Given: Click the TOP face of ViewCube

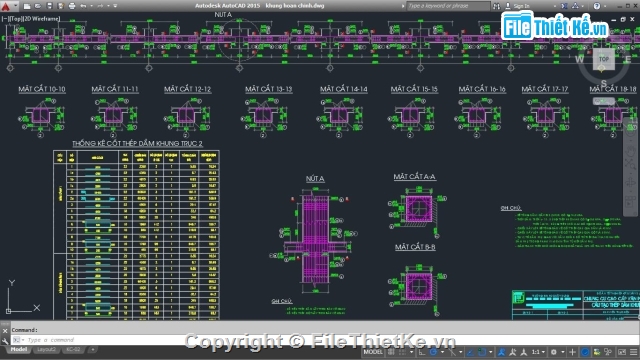Looking at the screenshot, I should [604, 59].
